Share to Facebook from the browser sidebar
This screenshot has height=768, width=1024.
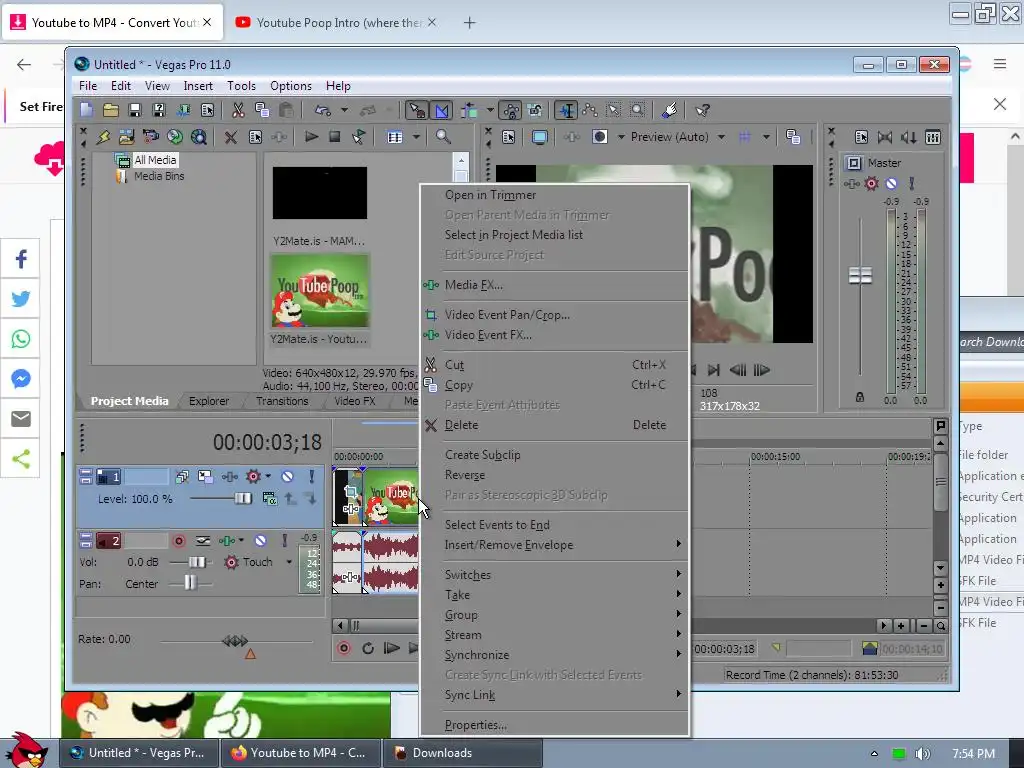[20, 259]
